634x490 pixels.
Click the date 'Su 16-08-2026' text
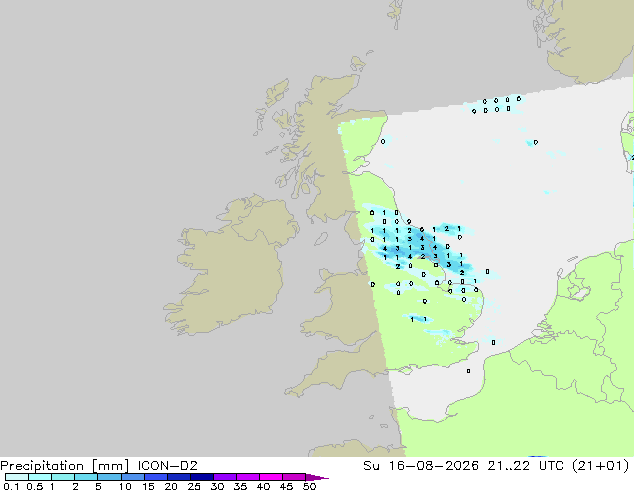pyautogui.click(x=421, y=466)
